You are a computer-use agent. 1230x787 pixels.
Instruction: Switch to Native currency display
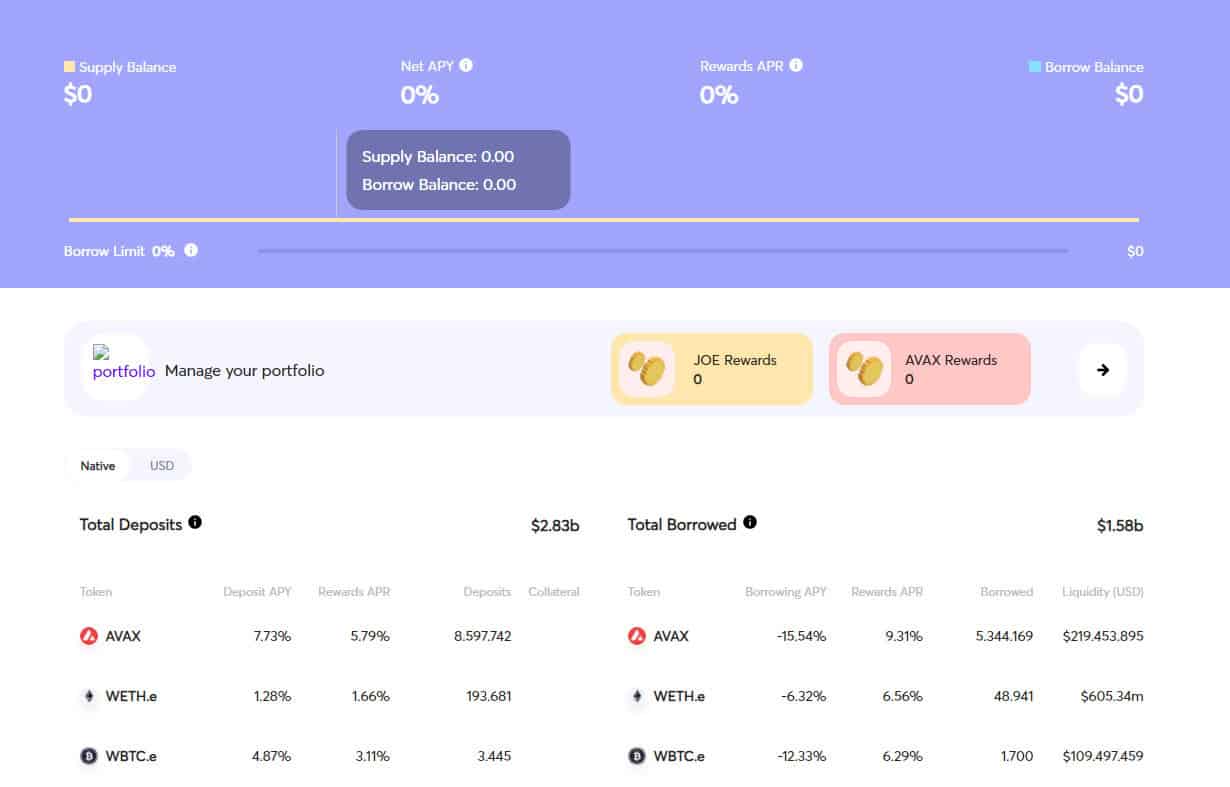[98, 466]
